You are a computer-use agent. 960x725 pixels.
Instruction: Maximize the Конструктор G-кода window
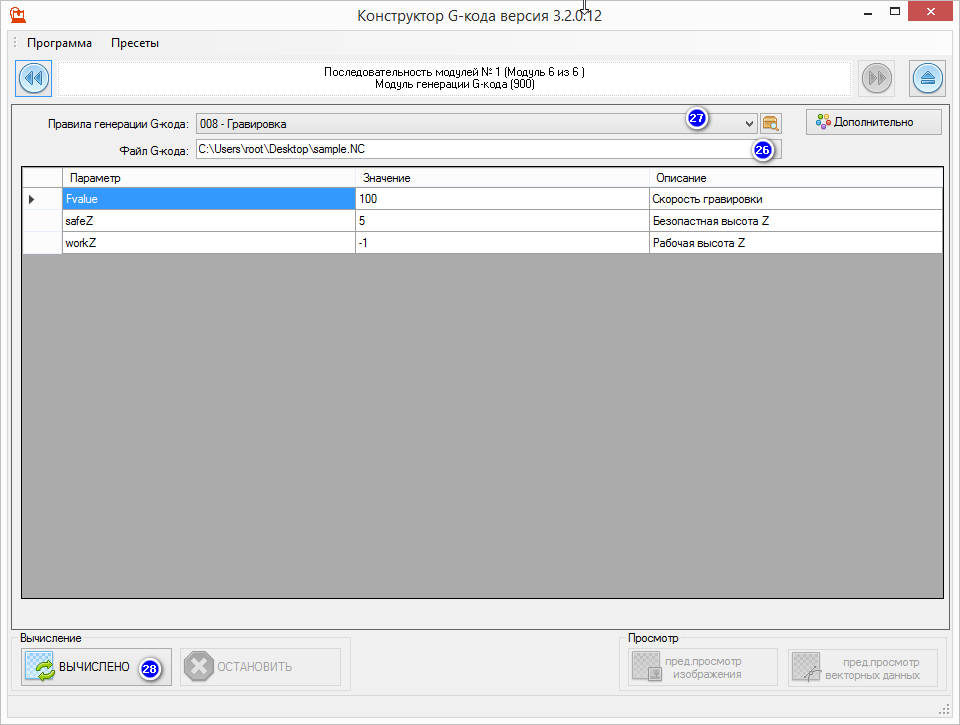click(894, 12)
